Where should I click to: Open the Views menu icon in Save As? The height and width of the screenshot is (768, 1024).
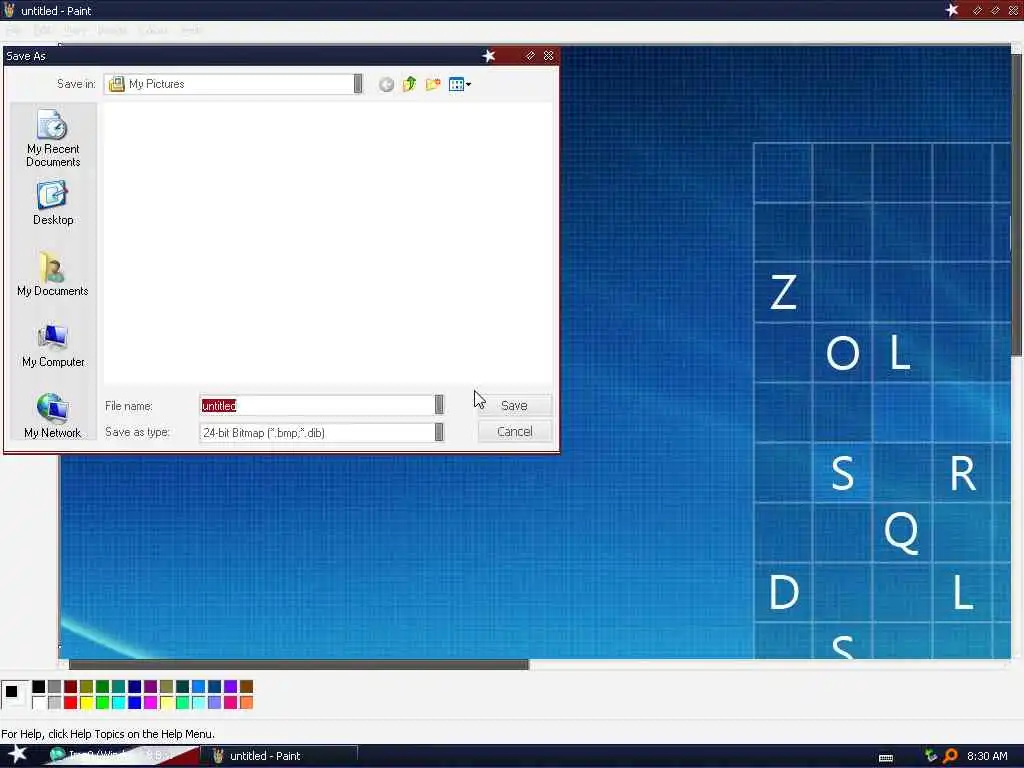(460, 84)
